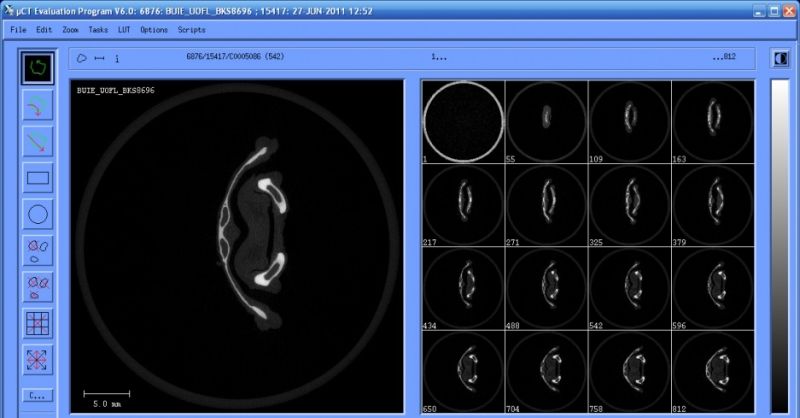Viewport: 800px width, 418px height.
Task: Adjust the grayscale gradient LUT bar
Action: click(780, 245)
